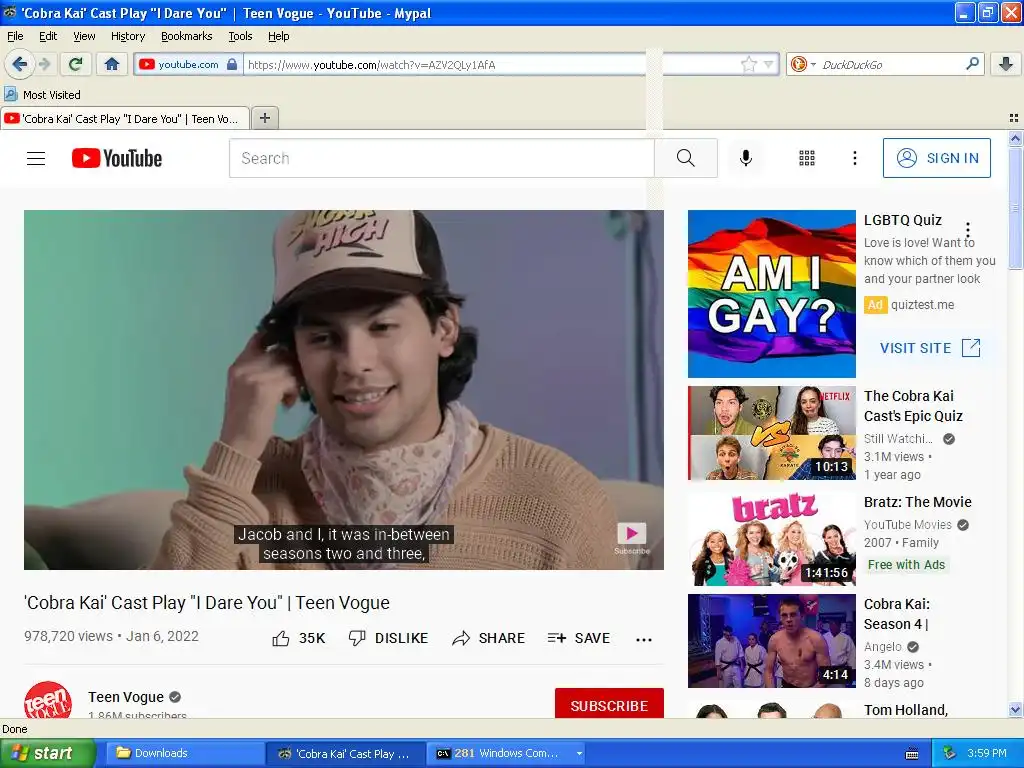
Task: Open the Teen Vogue channel name link
Action: (x=126, y=697)
